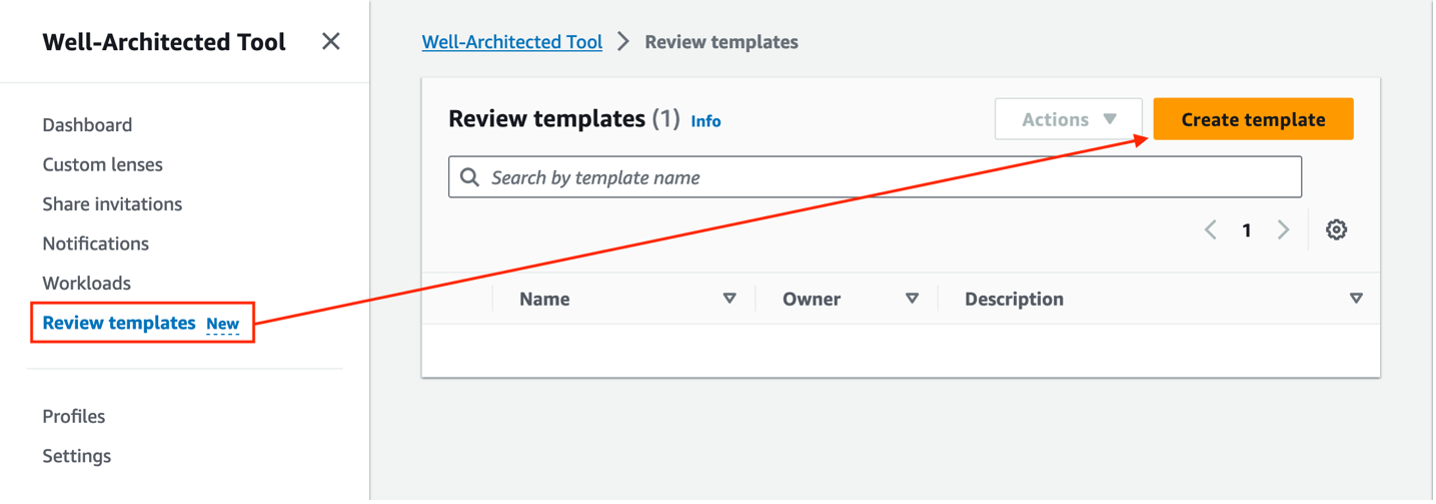Screen dimensions: 1436x504
Task: Open Dashboard in sidebar
Action: 87,125
